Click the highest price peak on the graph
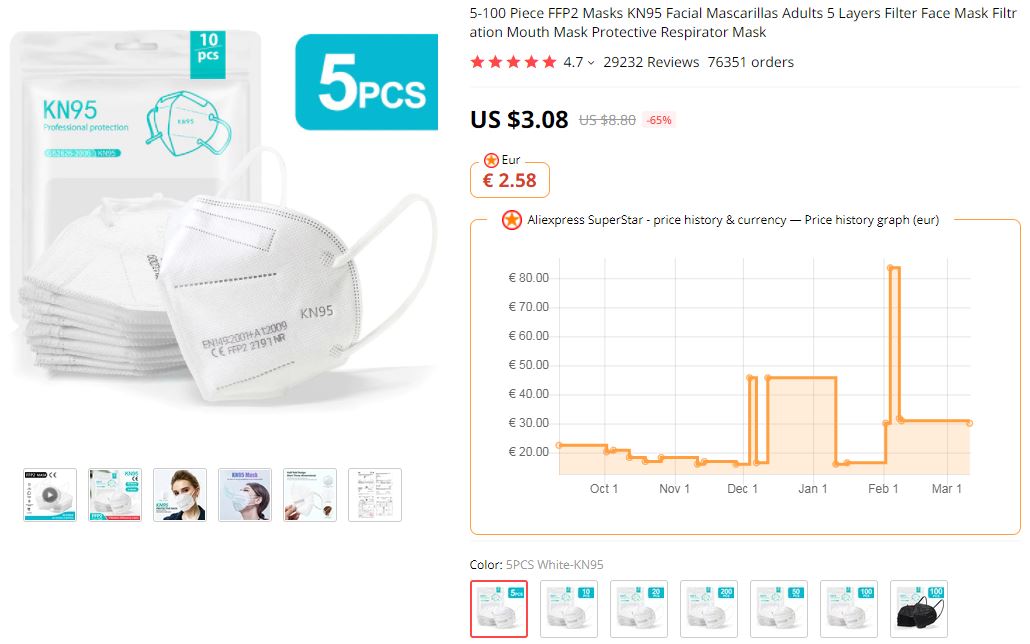 (893, 268)
